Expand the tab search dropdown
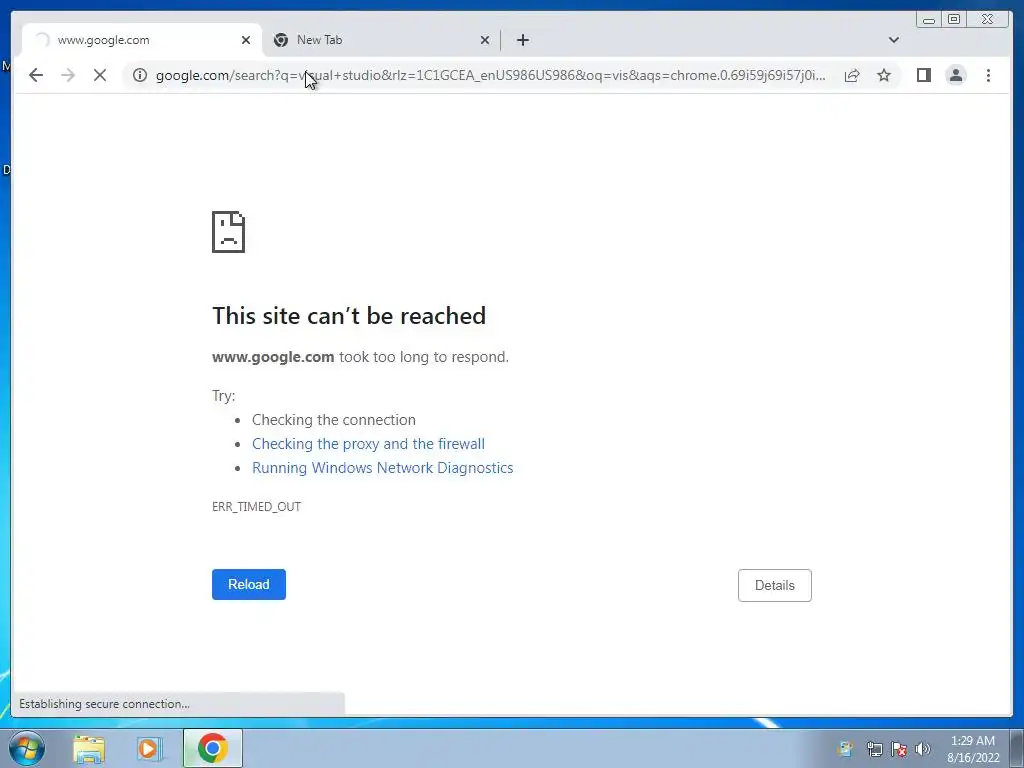The width and height of the screenshot is (1024, 768). 893,40
